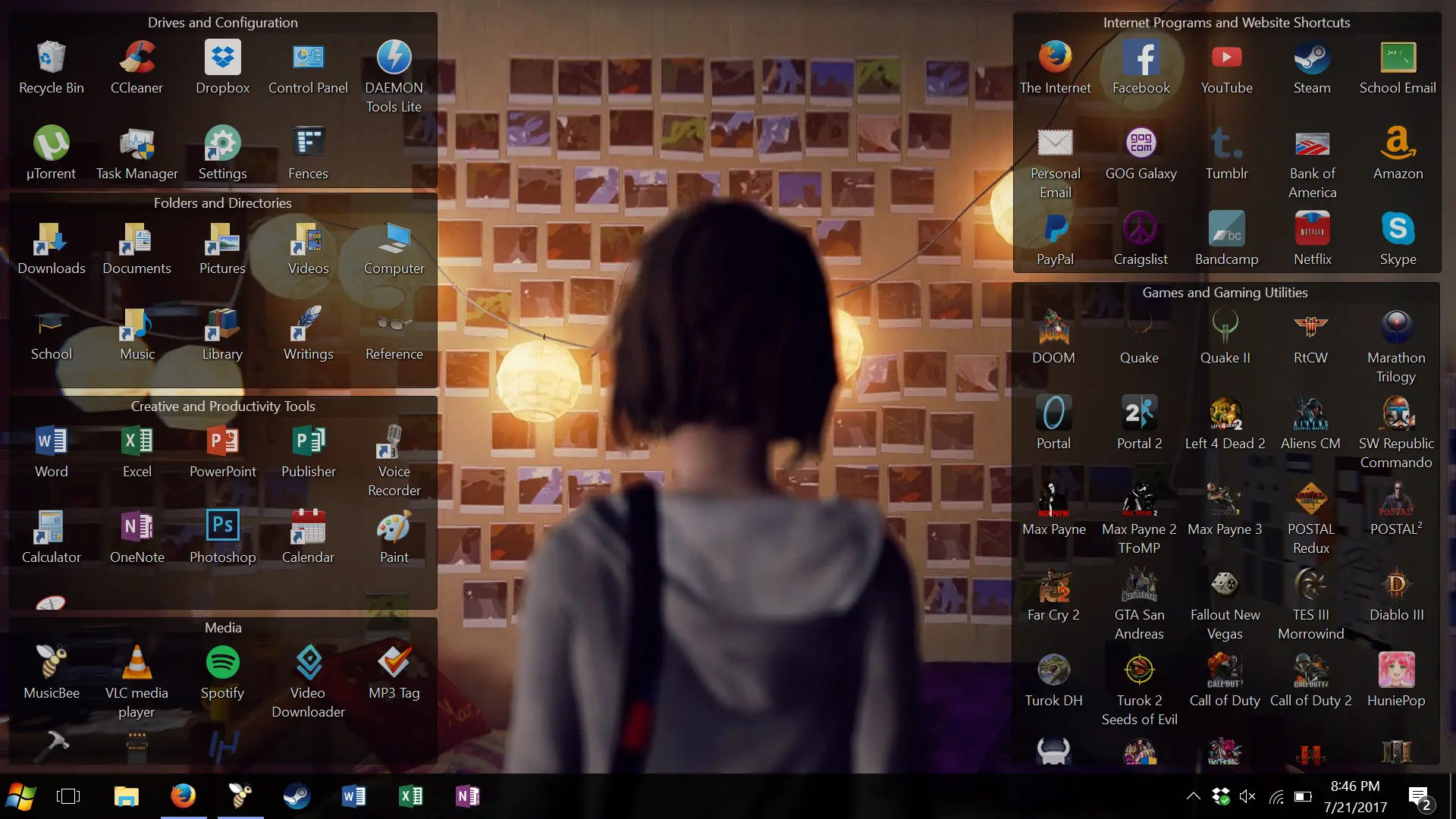Open the Writings folder

[308, 334]
